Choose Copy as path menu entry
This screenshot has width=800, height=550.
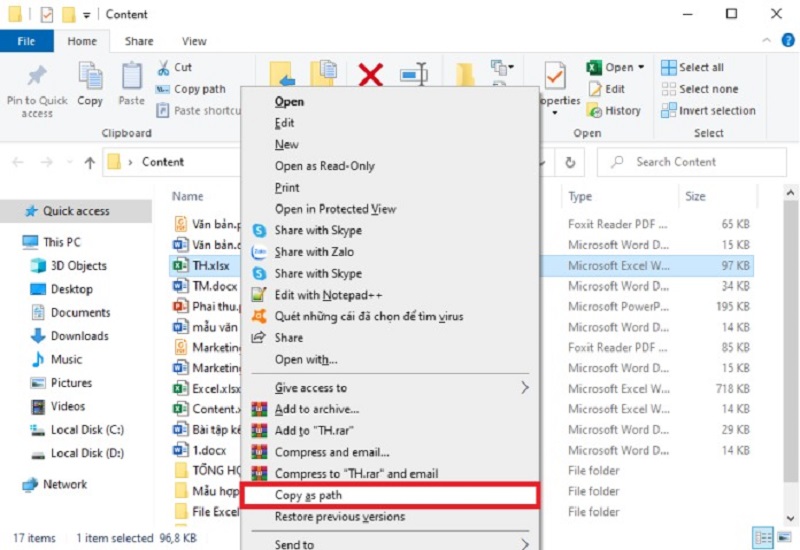390,495
